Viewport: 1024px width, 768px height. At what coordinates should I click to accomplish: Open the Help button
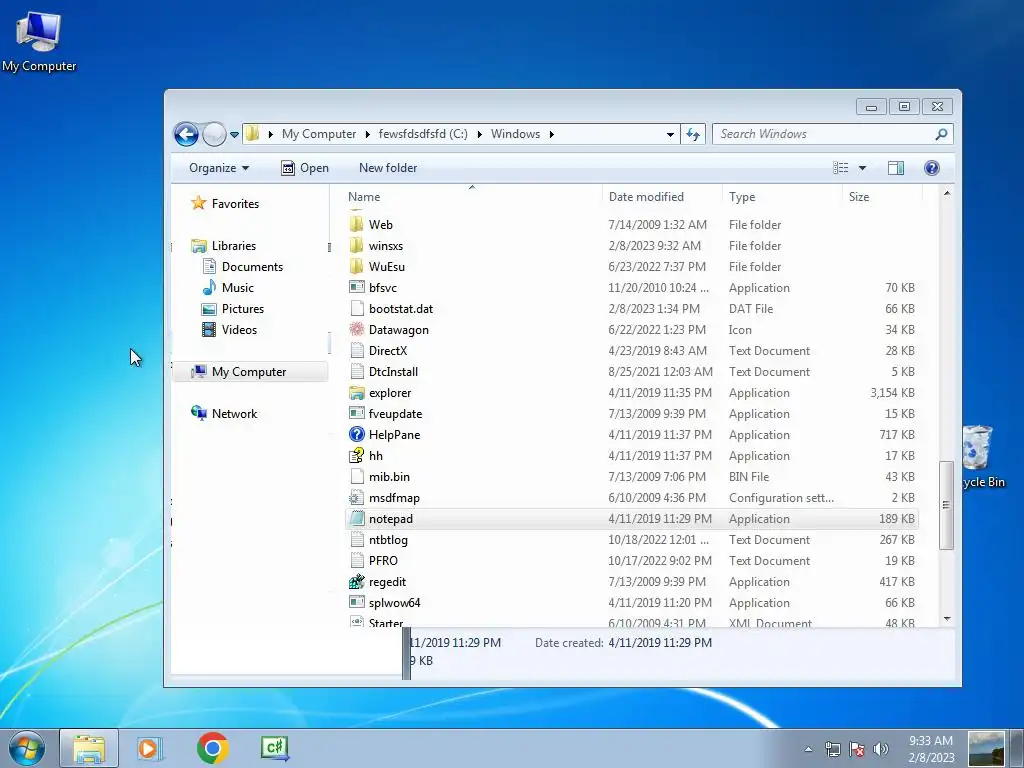[x=932, y=168]
